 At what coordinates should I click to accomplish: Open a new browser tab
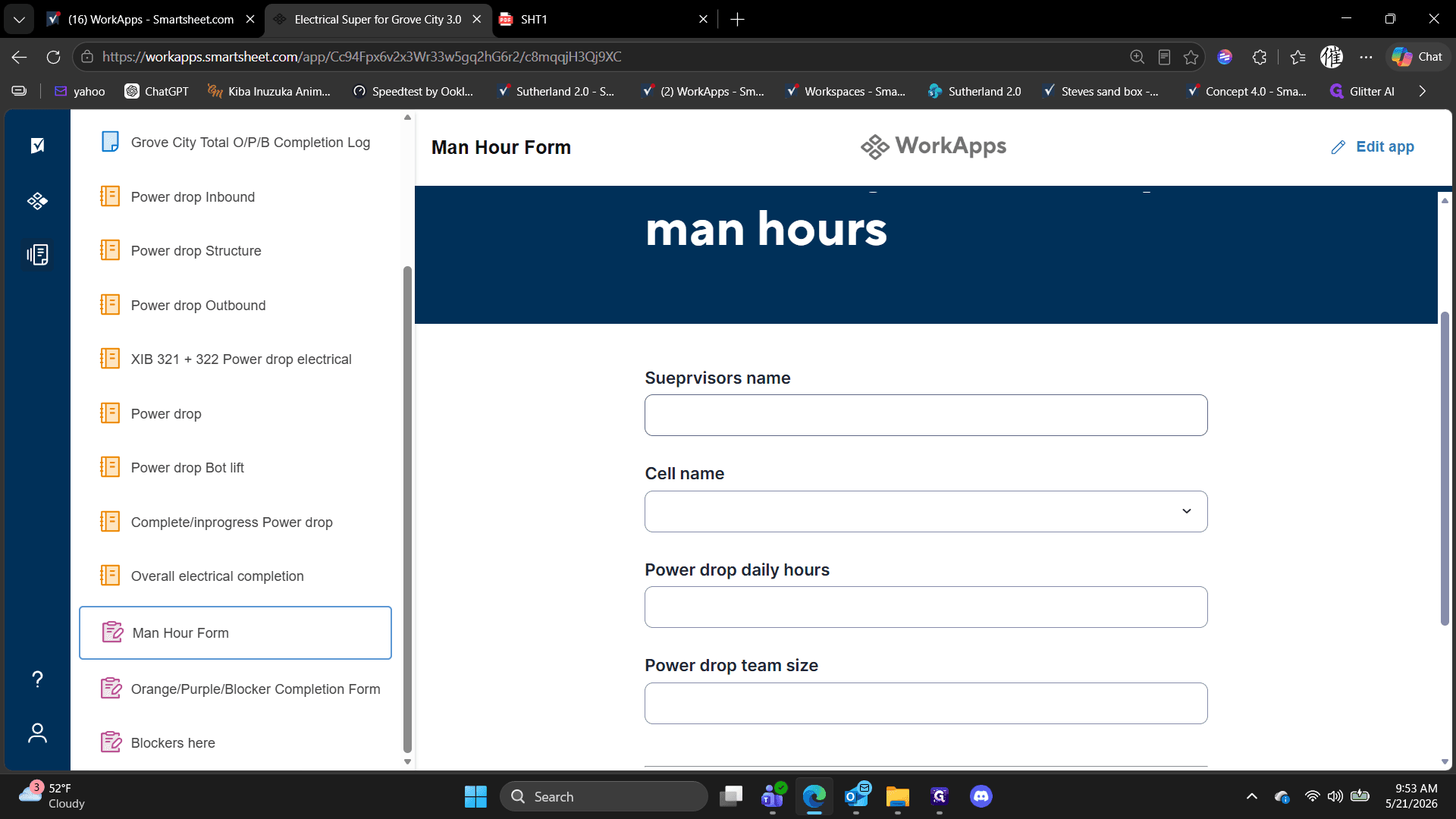pyautogui.click(x=737, y=20)
